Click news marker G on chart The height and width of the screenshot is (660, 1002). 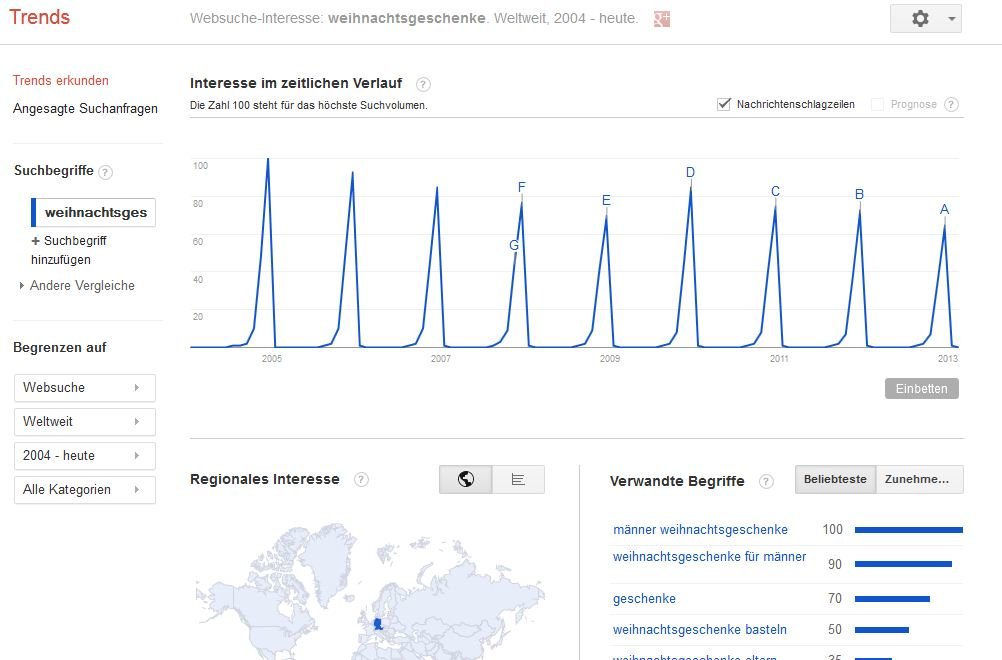pos(514,245)
